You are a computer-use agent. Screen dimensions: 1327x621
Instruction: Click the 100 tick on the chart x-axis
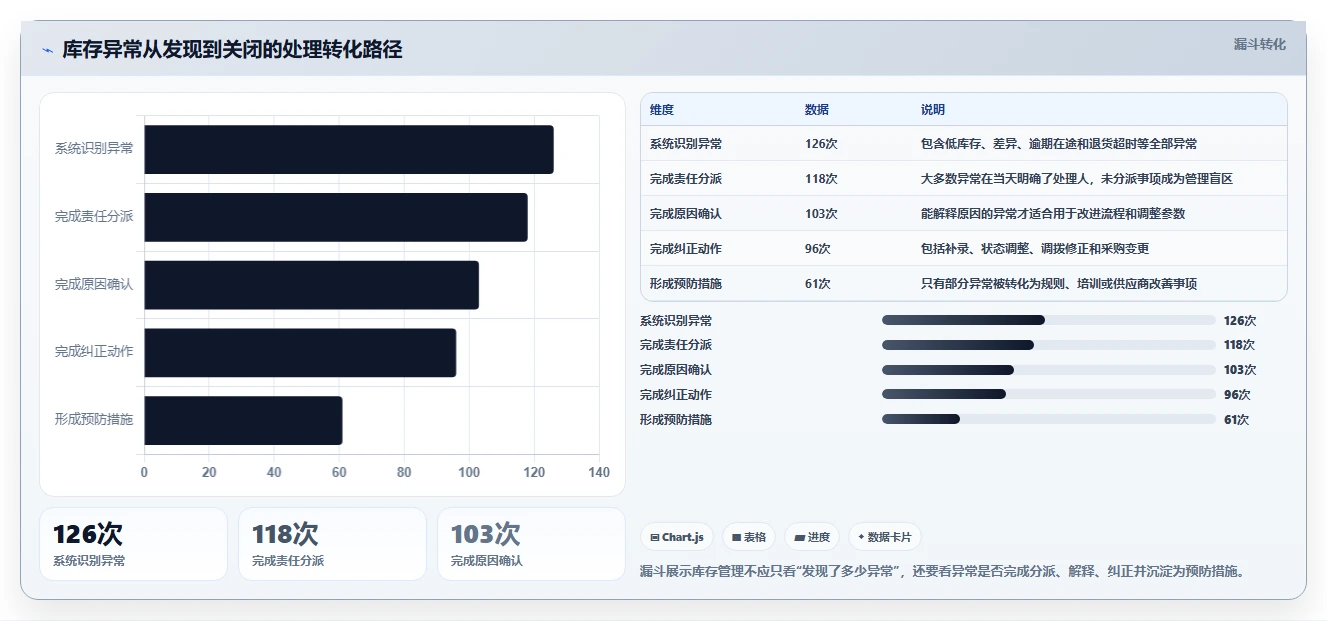[469, 473]
